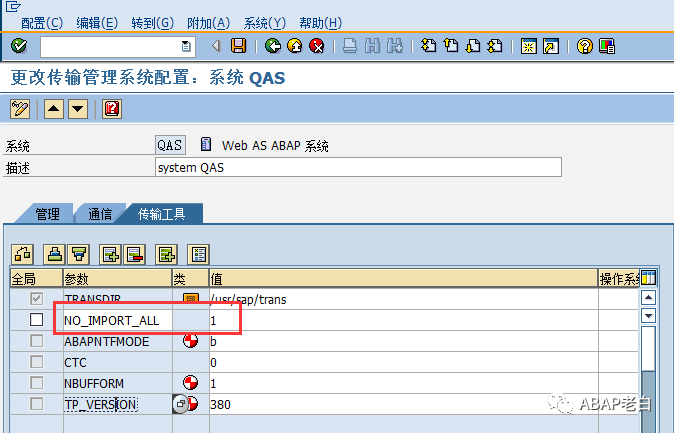The width and height of the screenshot is (674, 433).
Task: Open the TP_VERSION parameter search help button
Action: pos(181,404)
